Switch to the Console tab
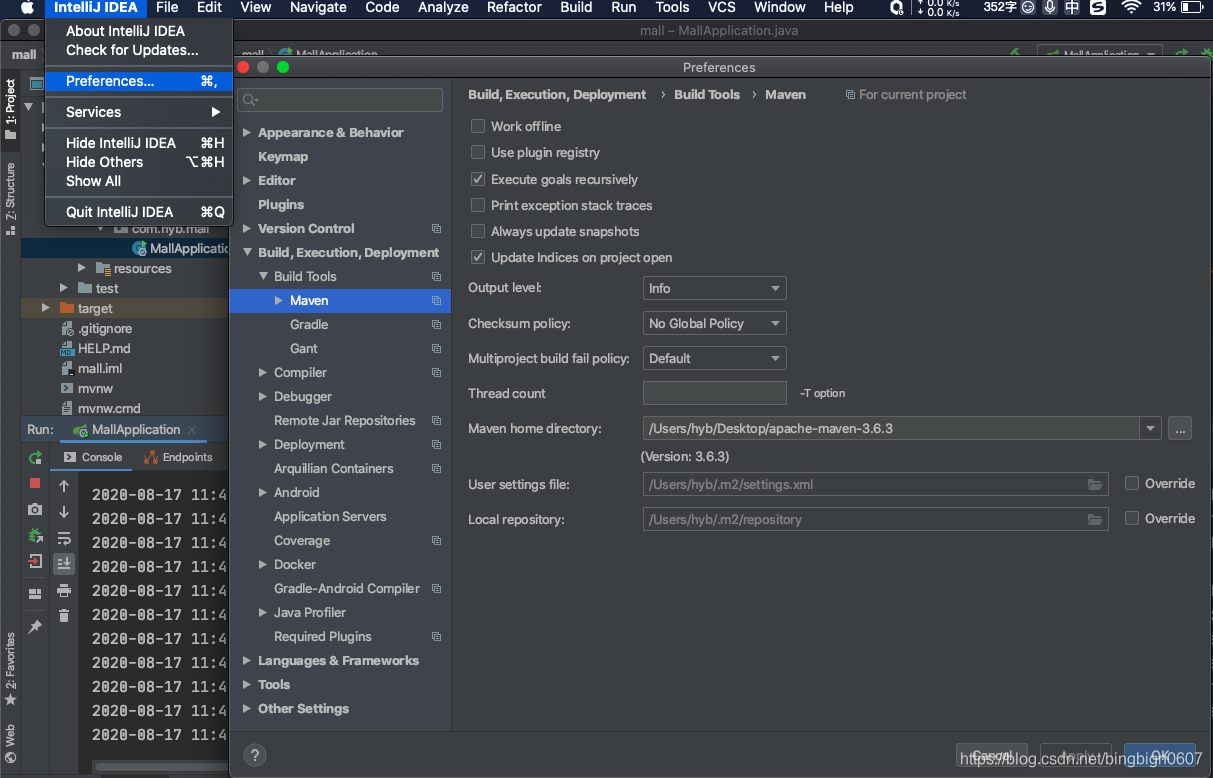Viewport: 1213px width, 778px height. (x=93, y=457)
